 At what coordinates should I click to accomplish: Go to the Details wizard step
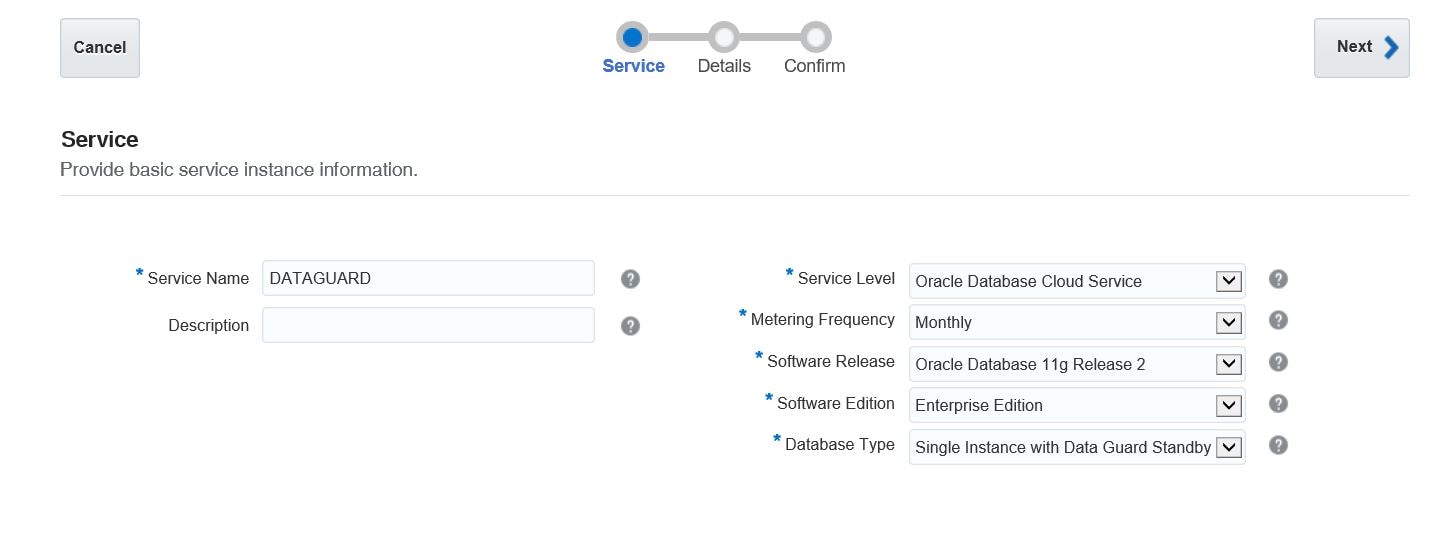tap(724, 66)
